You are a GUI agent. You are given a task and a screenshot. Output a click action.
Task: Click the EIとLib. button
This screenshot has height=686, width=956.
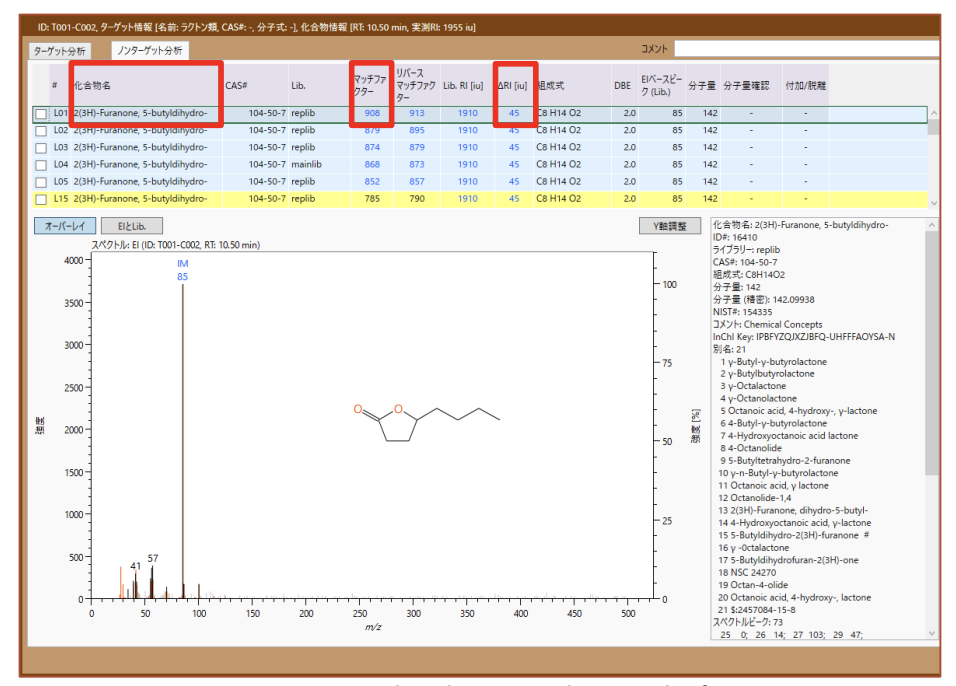(131, 227)
